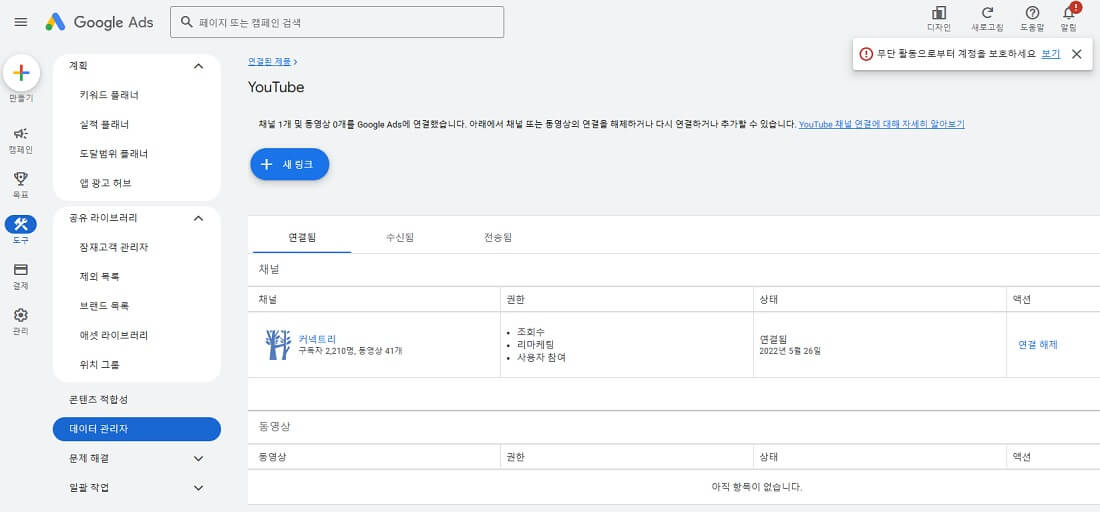Click the 새 링크 button
The height and width of the screenshot is (512, 1100).
pos(290,164)
